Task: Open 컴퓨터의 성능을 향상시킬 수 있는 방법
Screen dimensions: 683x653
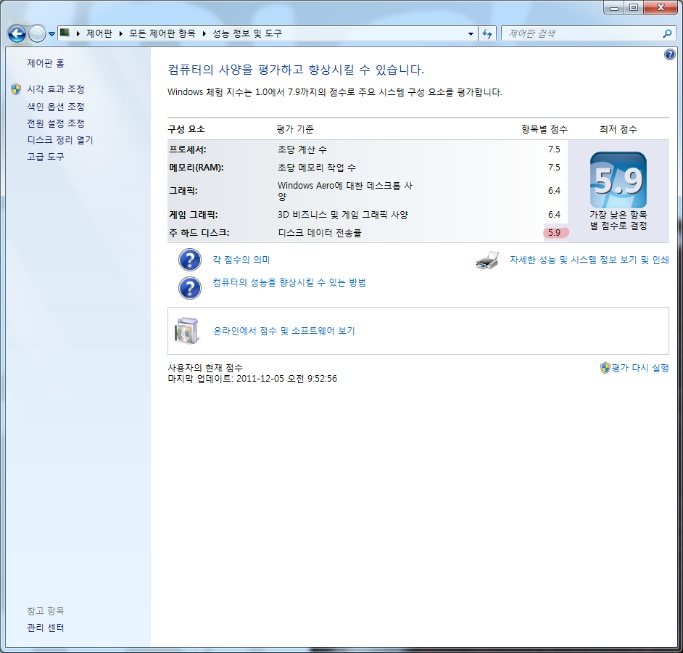Action: (x=289, y=283)
